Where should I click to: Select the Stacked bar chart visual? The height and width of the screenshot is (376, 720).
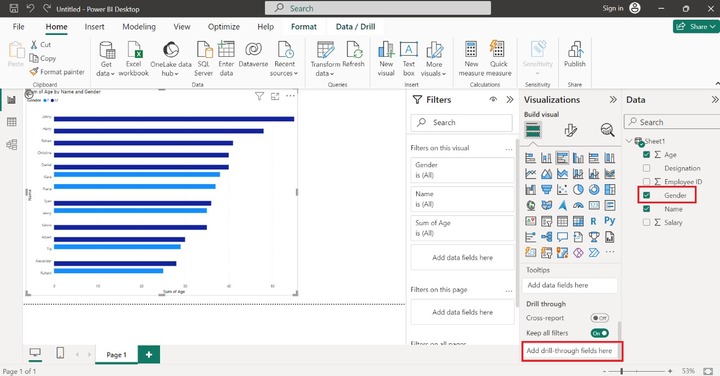(x=530, y=158)
